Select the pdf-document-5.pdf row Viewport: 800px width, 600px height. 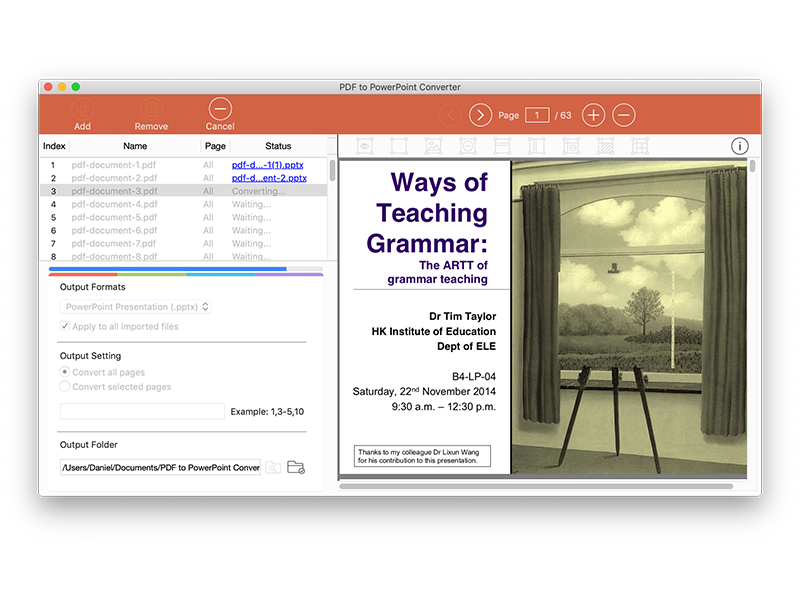[x=184, y=217]
